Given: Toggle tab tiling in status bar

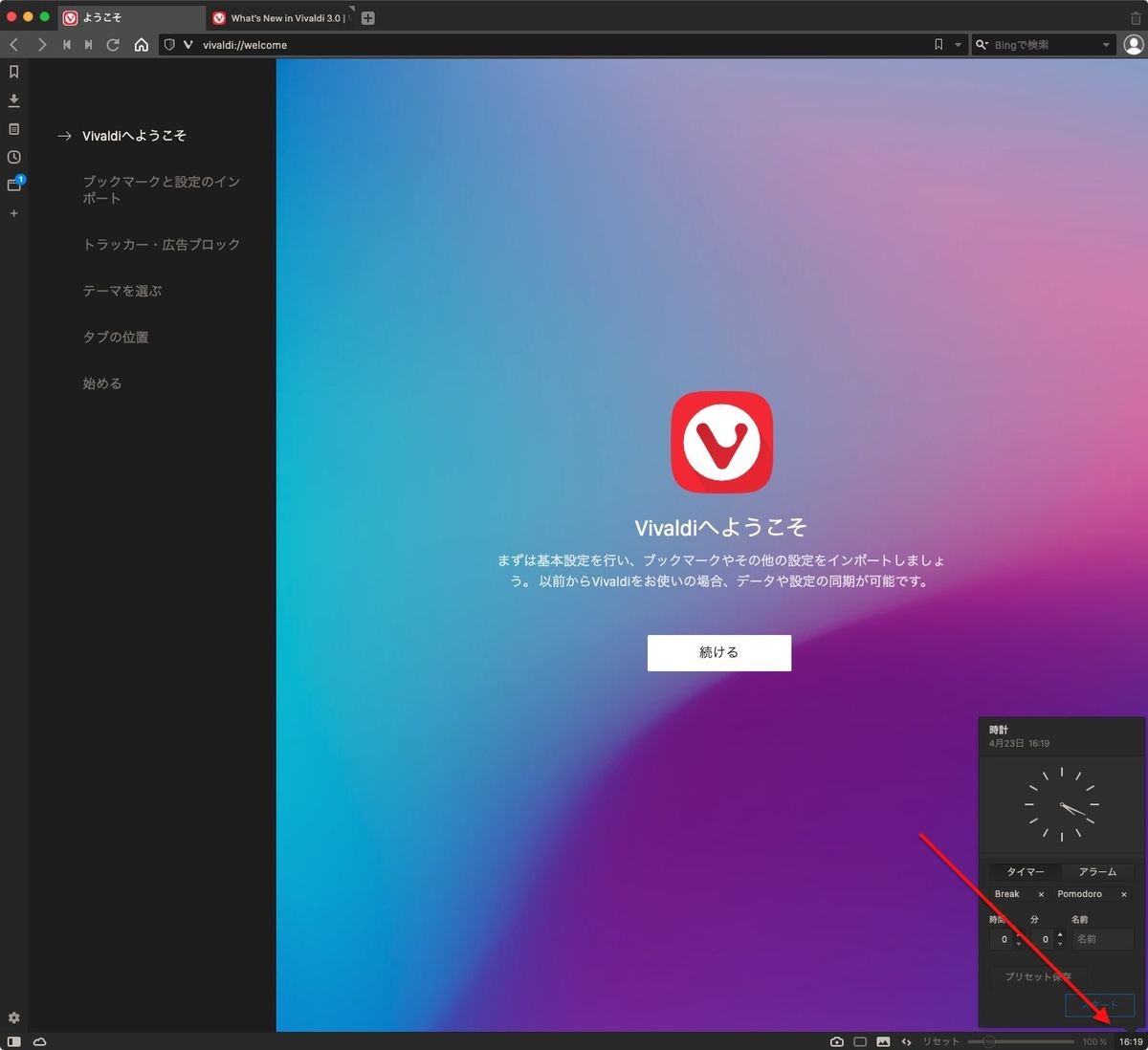Looking at the screenshot, I should pyautogui.click(x=860, y=1041).
